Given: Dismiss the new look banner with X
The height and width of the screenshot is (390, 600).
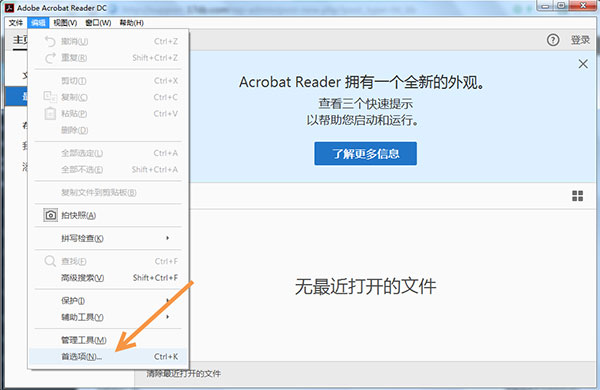Looking at the screenshot, I should 583,64.
